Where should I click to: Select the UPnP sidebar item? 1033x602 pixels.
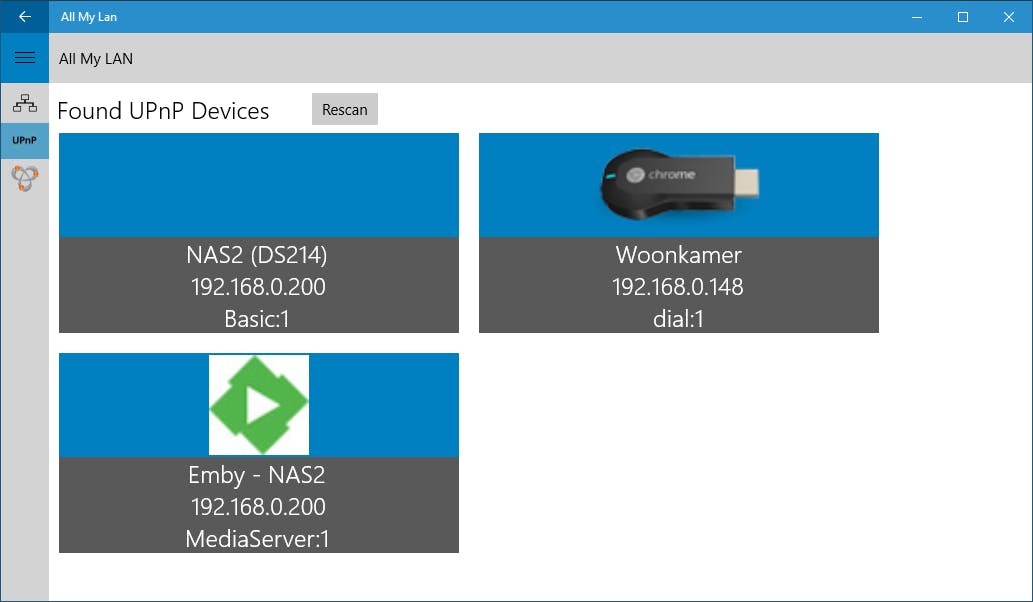tap(25, 141)
